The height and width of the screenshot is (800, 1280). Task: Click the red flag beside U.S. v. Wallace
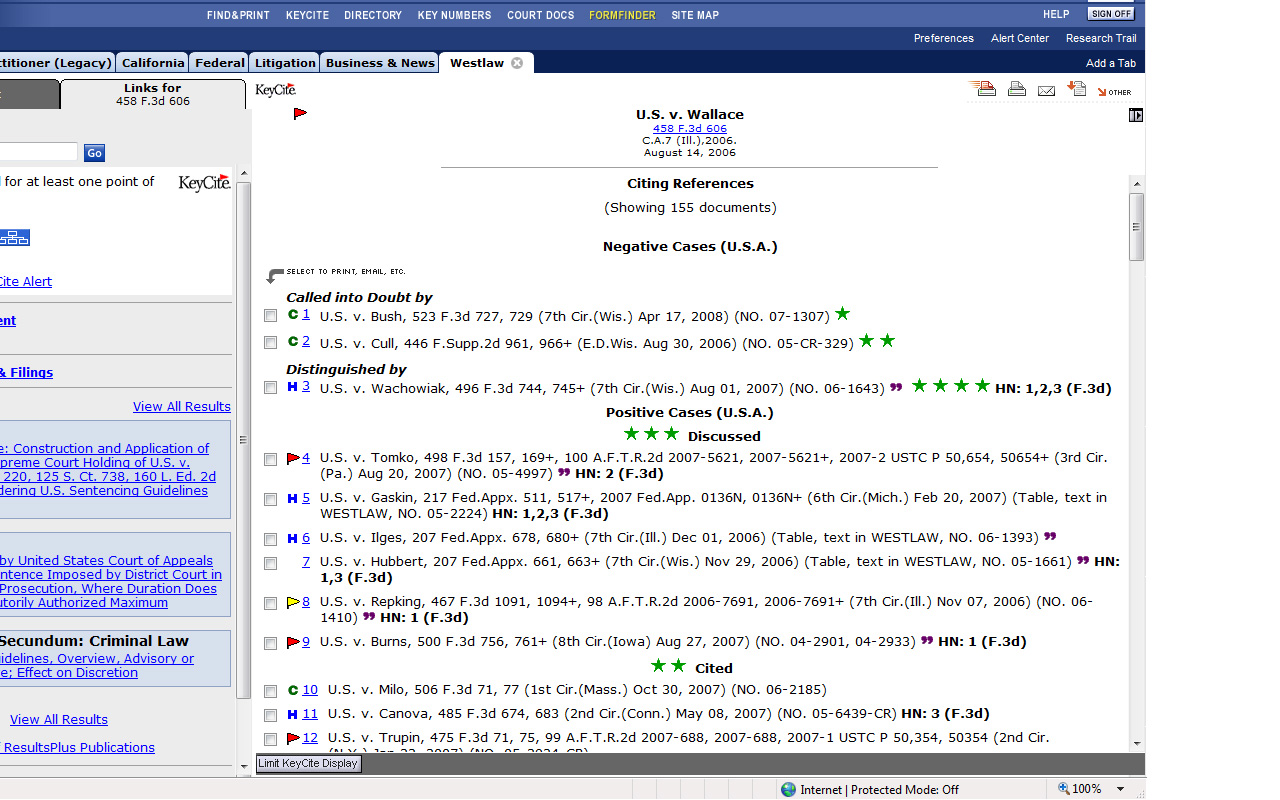(300, 114)
